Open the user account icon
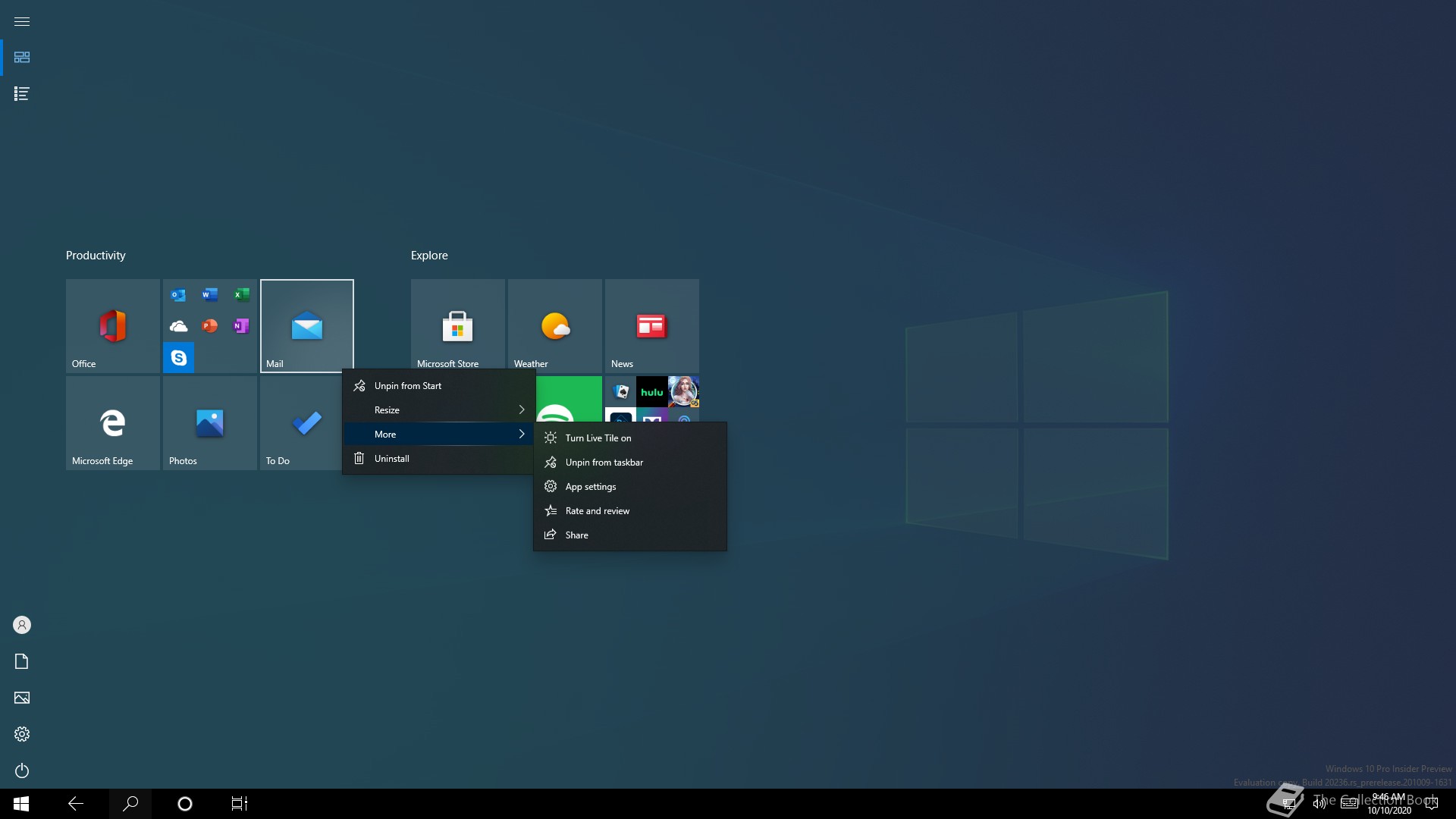This screenshot has width=1456, height=819. 22,625
